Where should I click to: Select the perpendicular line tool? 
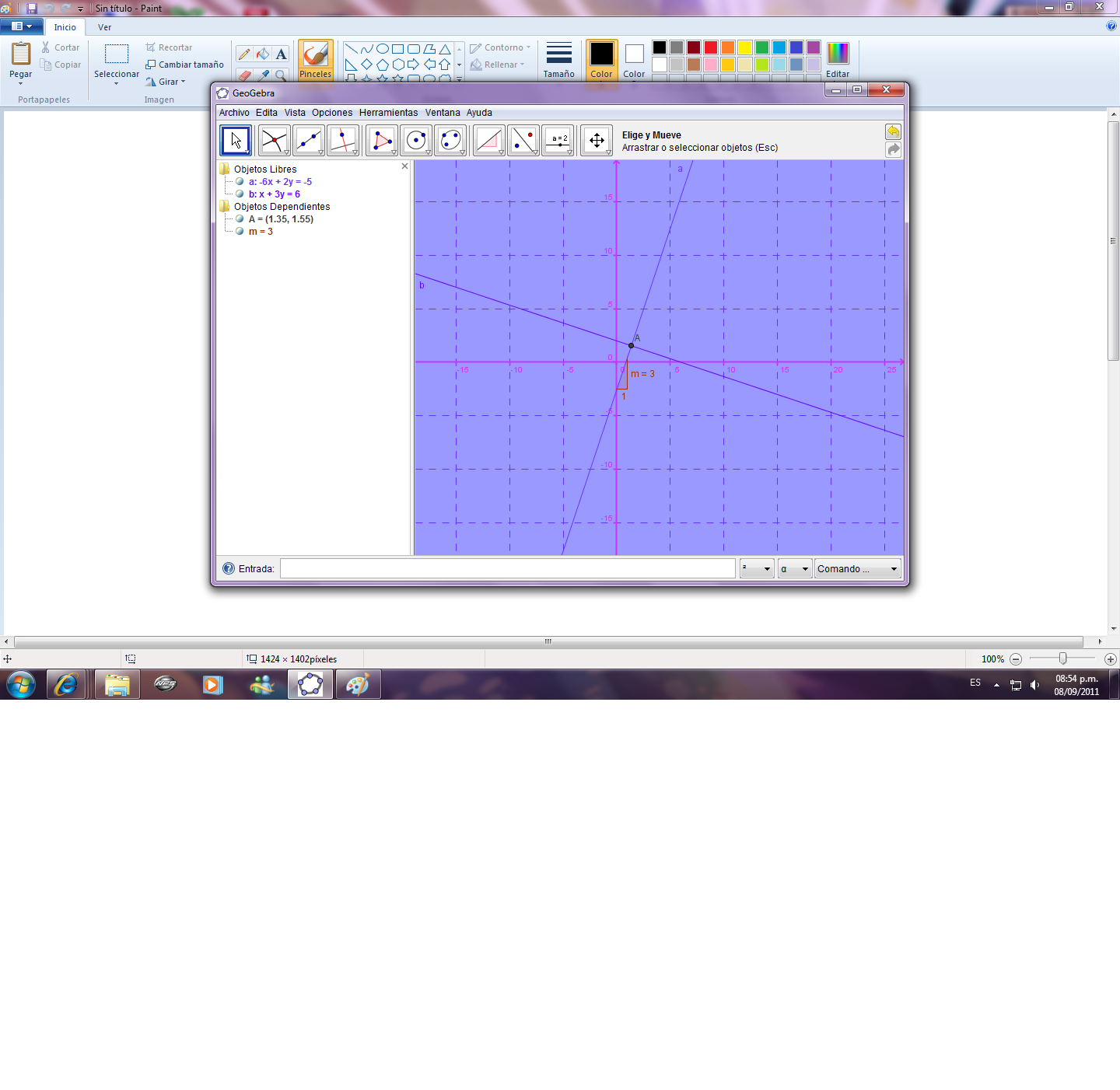[343, 141]
